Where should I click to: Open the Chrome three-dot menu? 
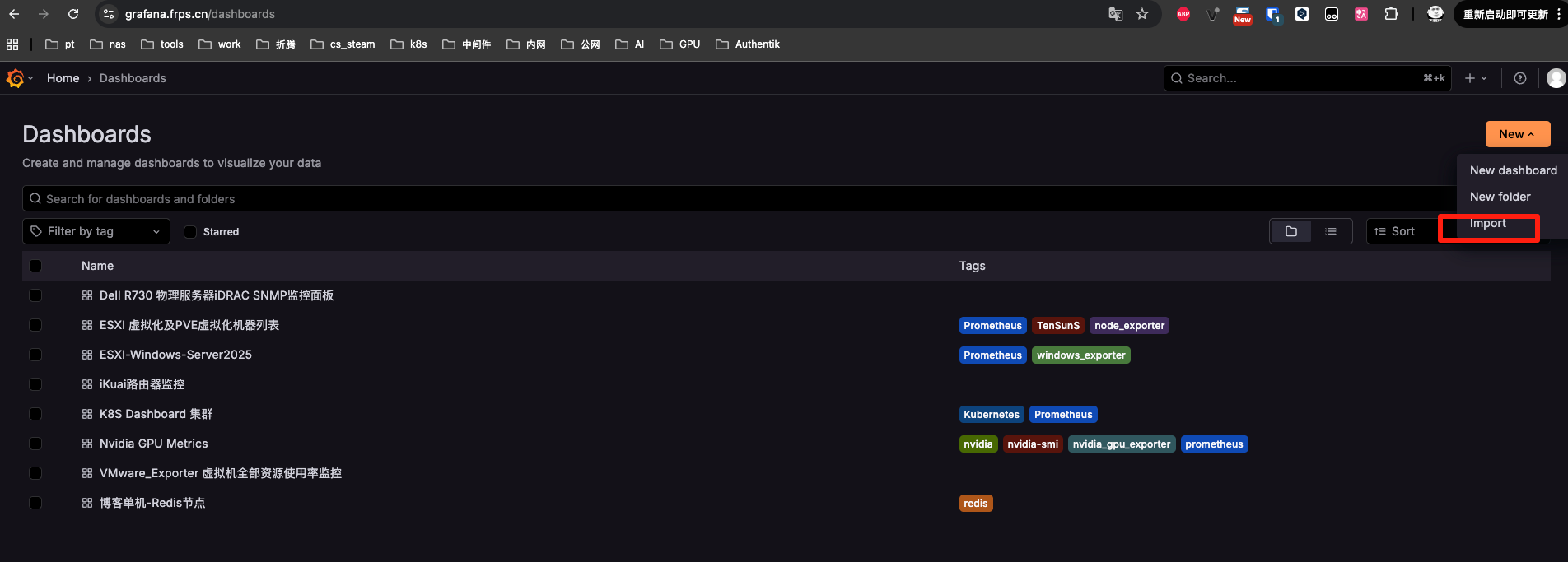click(x=1558, y=14)
